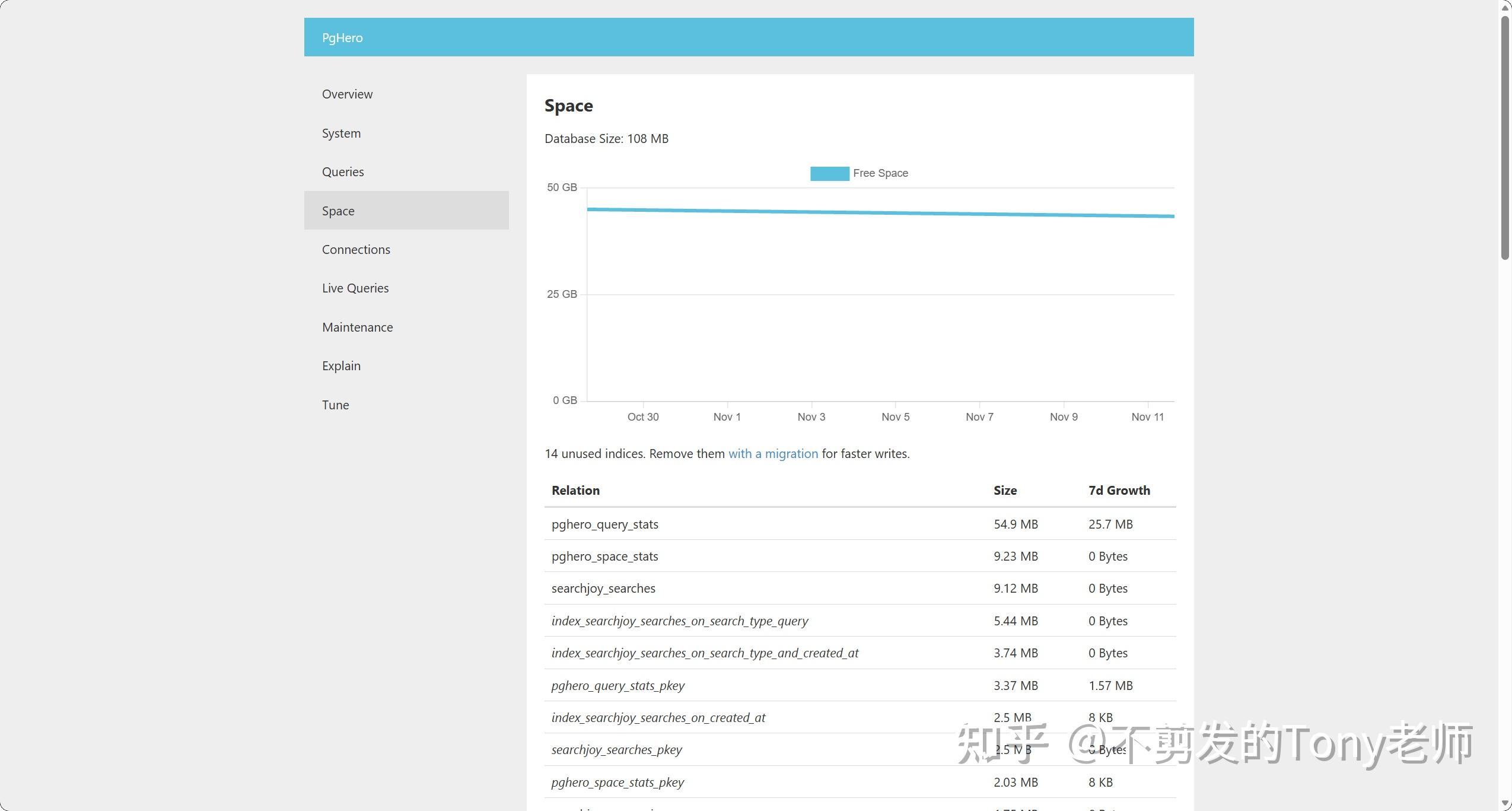Open the Connections page
The image size is (1512, 811).
(x=356, y=250)
